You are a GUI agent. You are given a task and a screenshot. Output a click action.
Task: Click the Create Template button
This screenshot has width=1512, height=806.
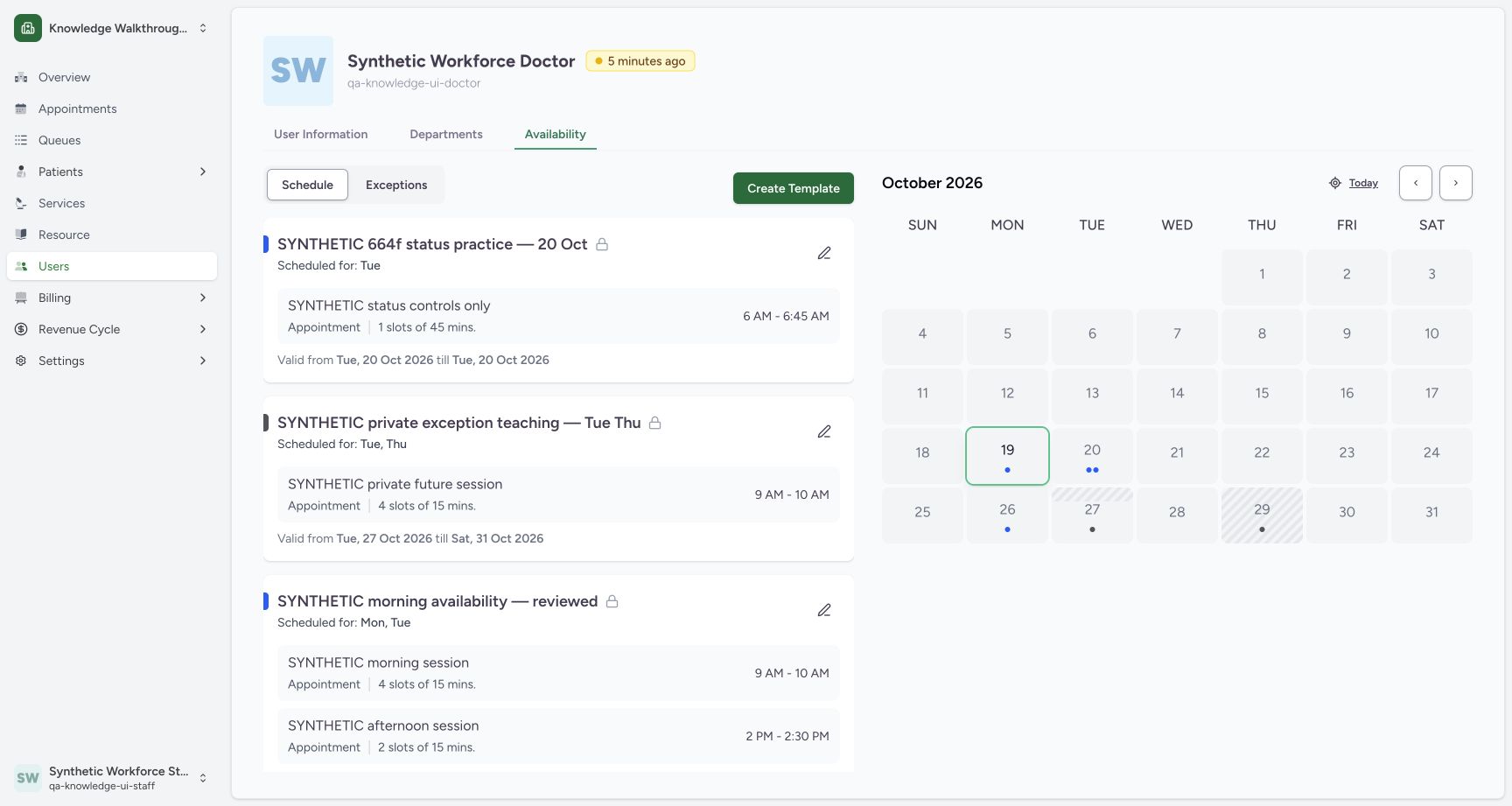pyautogui.click(x=794, y=188)
